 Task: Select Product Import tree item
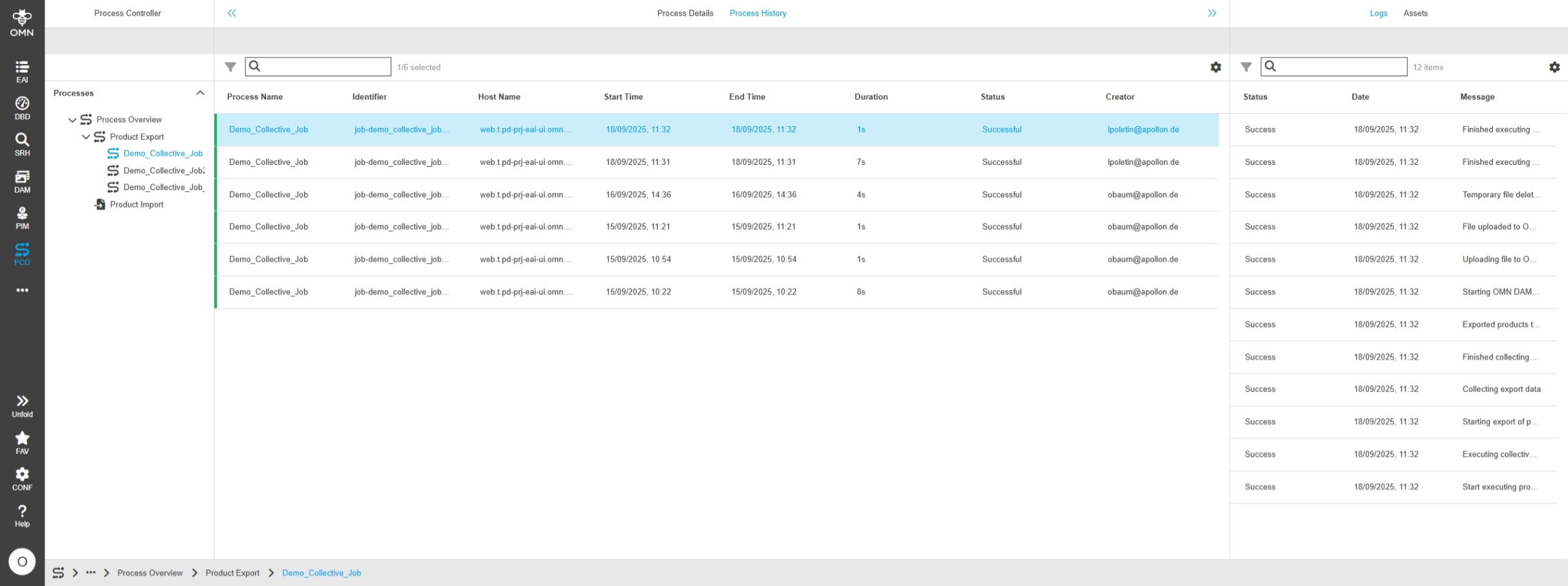click(136, 205)
